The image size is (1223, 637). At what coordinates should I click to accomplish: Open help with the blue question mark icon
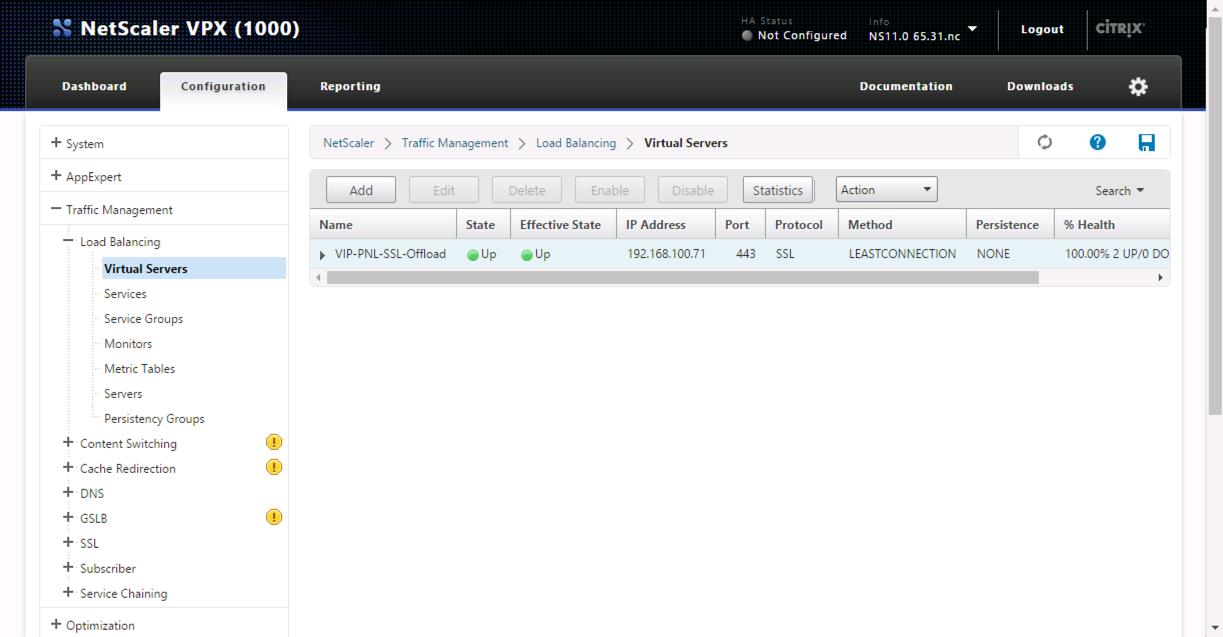click(x=1098, y=142)
